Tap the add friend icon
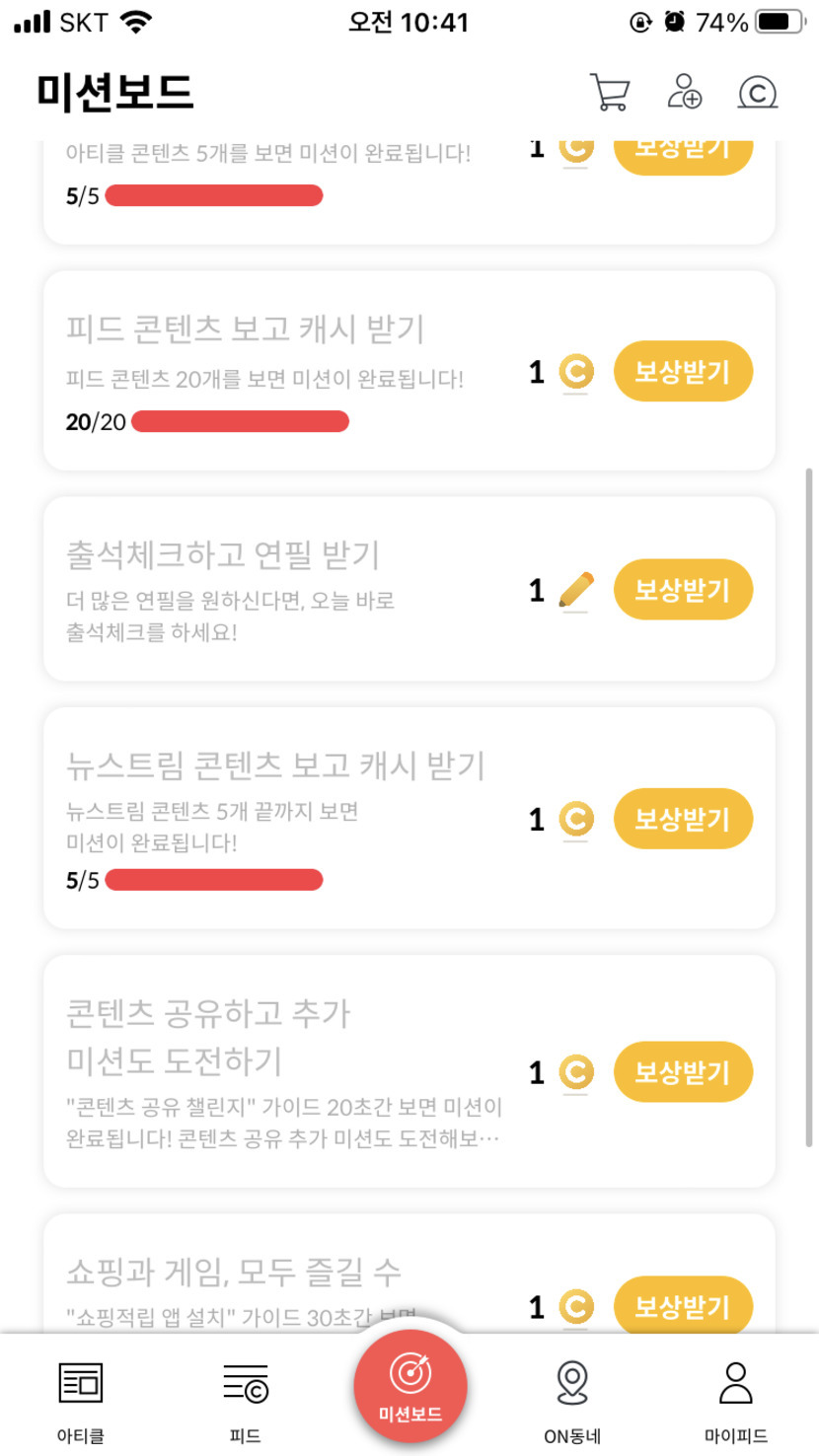This screenshot has height=1456, width=819. click(684, 92)
